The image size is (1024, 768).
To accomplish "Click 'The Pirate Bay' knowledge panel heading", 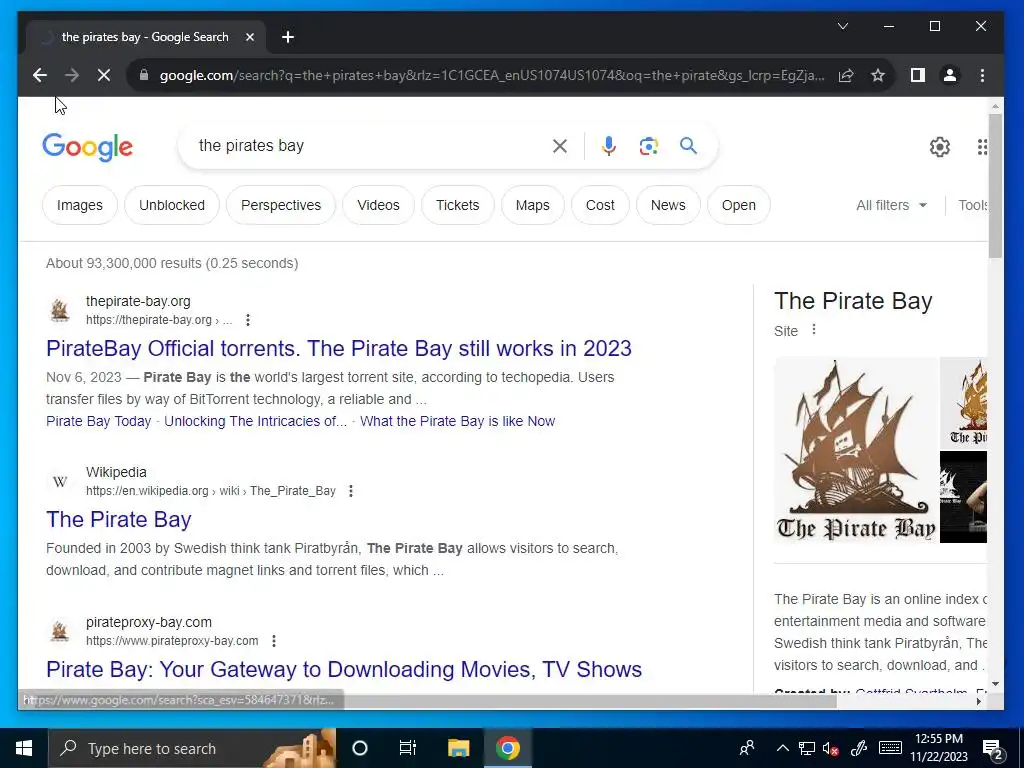I will tap(853, 301).
